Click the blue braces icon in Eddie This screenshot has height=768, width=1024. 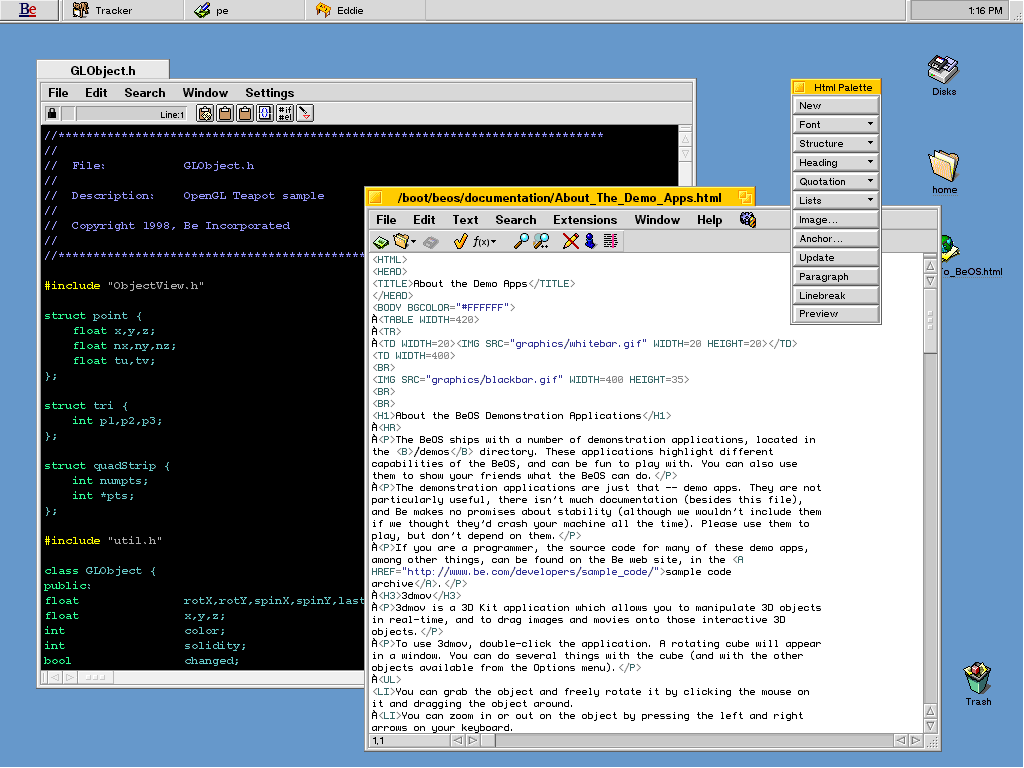point(265,114)
